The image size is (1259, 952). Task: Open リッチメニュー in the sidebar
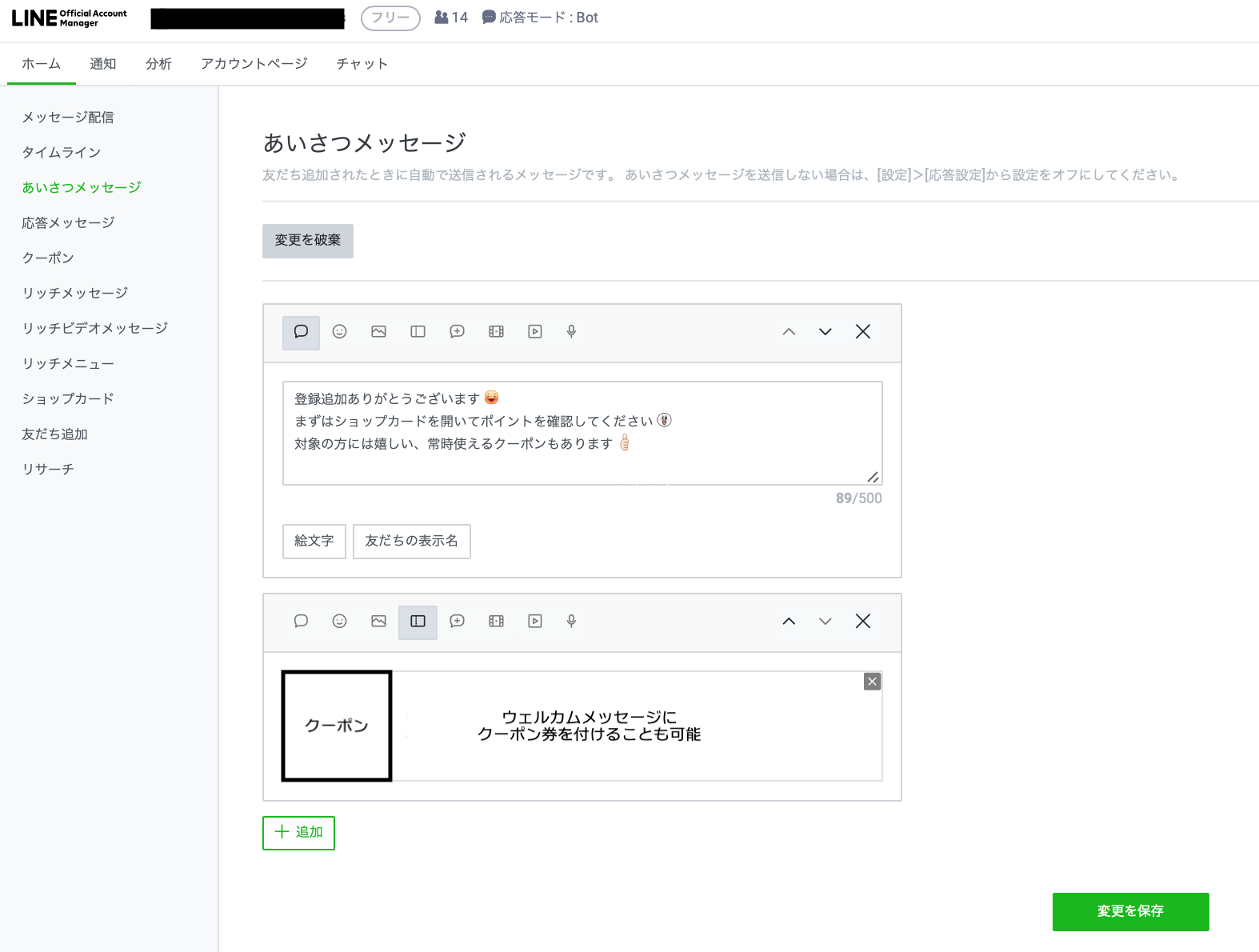click(x=68, y=364)
